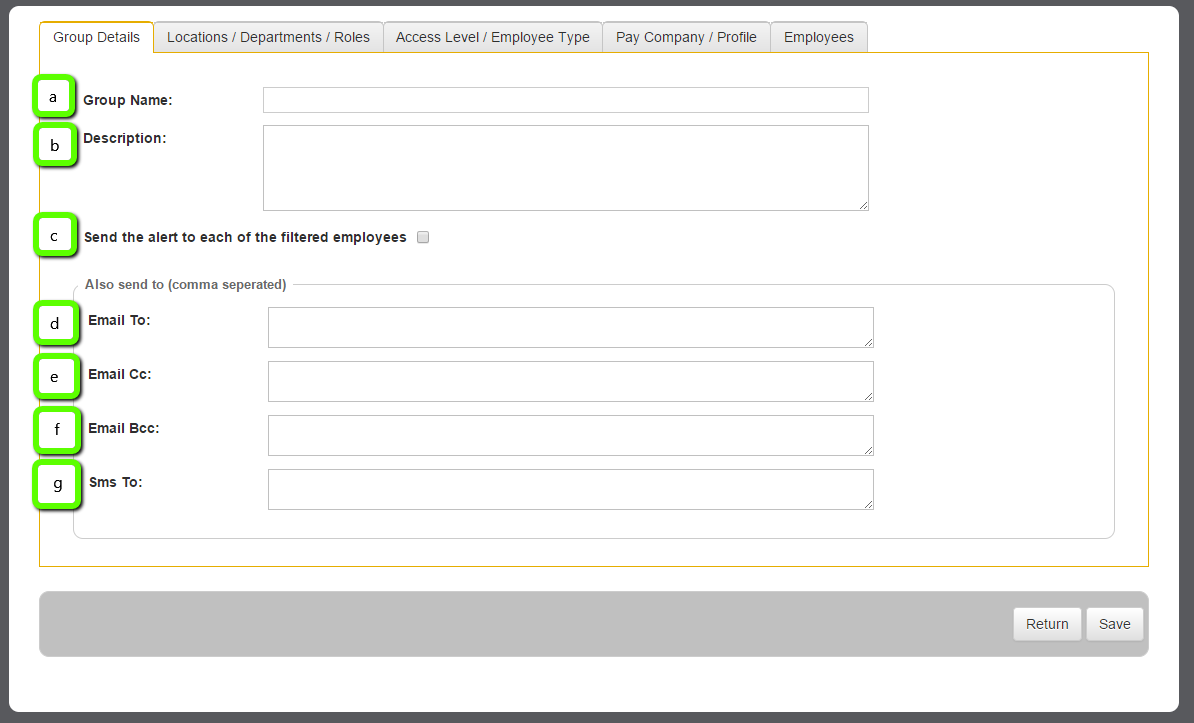Screen dimensions: 1194x723
Task: Click the 'Email To:' label
Action: tap(120, 321)
